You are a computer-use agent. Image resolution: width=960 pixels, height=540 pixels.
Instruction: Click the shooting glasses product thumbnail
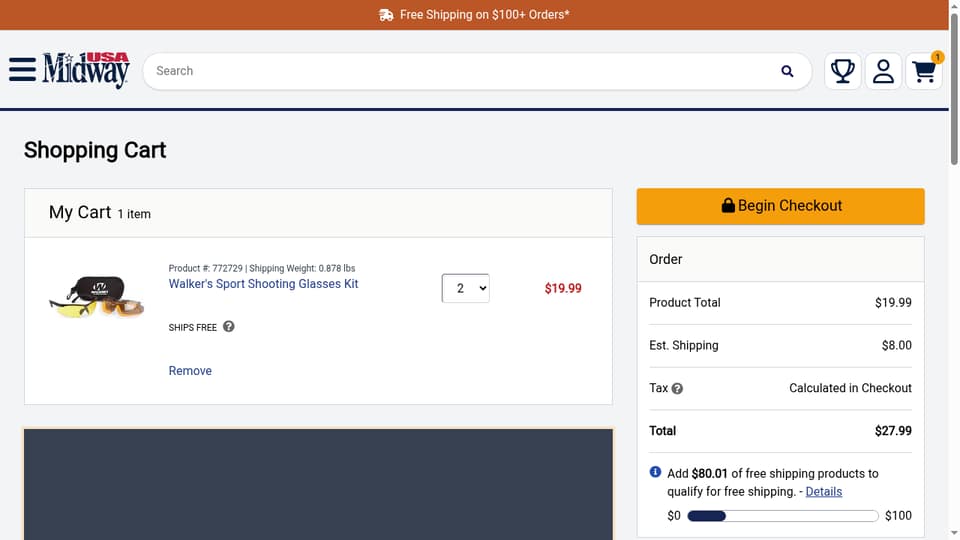click(97, 297)
